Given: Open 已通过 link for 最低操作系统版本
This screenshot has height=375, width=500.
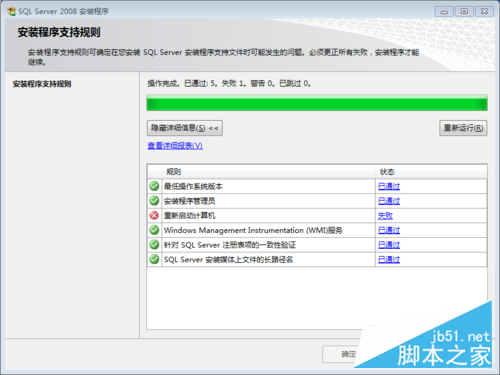Looking at the screenshot, I should tap(389, 186).
